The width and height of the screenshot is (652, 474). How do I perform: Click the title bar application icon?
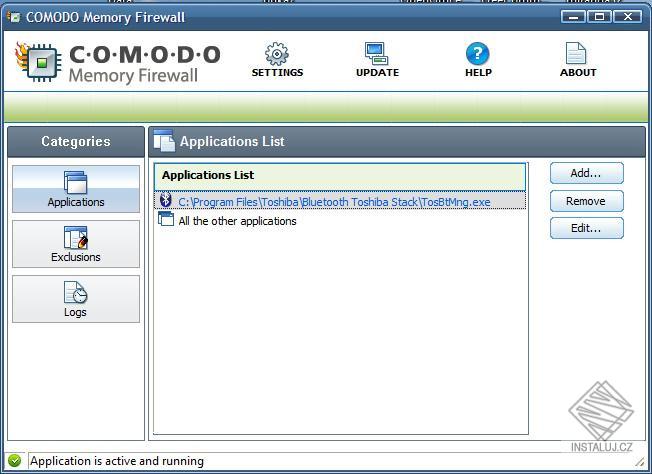tap(14, 17)
